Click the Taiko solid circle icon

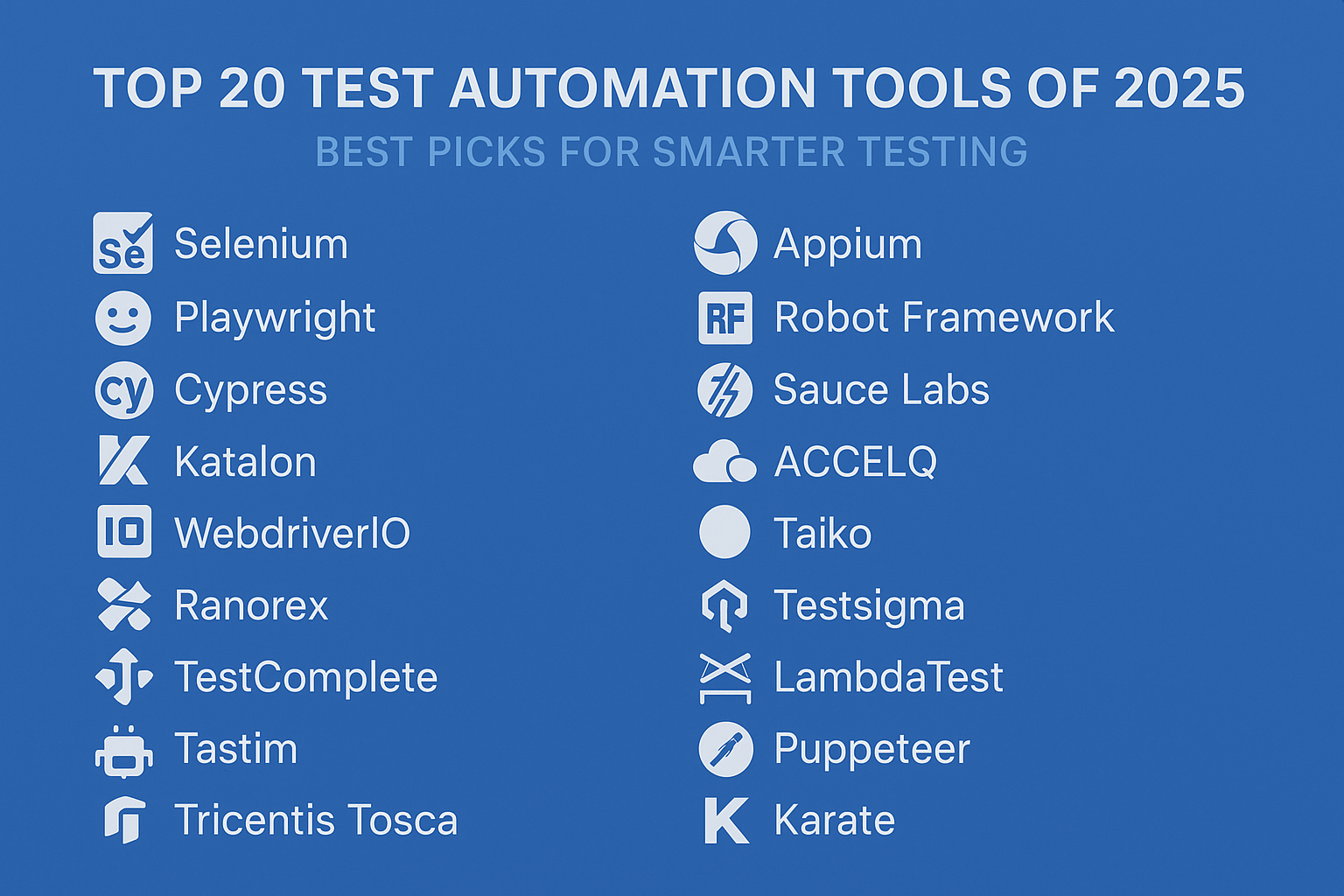[x=725, y=532]
